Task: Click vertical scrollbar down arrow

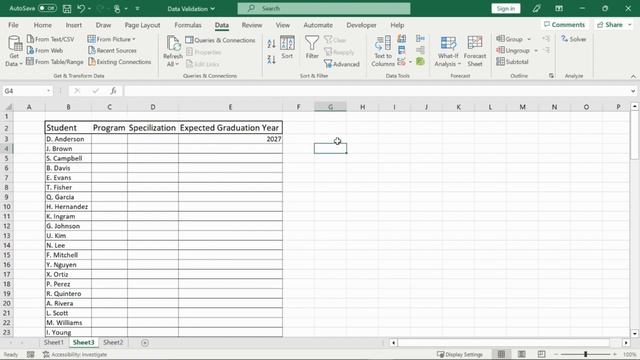Action: tap(635, 333)
